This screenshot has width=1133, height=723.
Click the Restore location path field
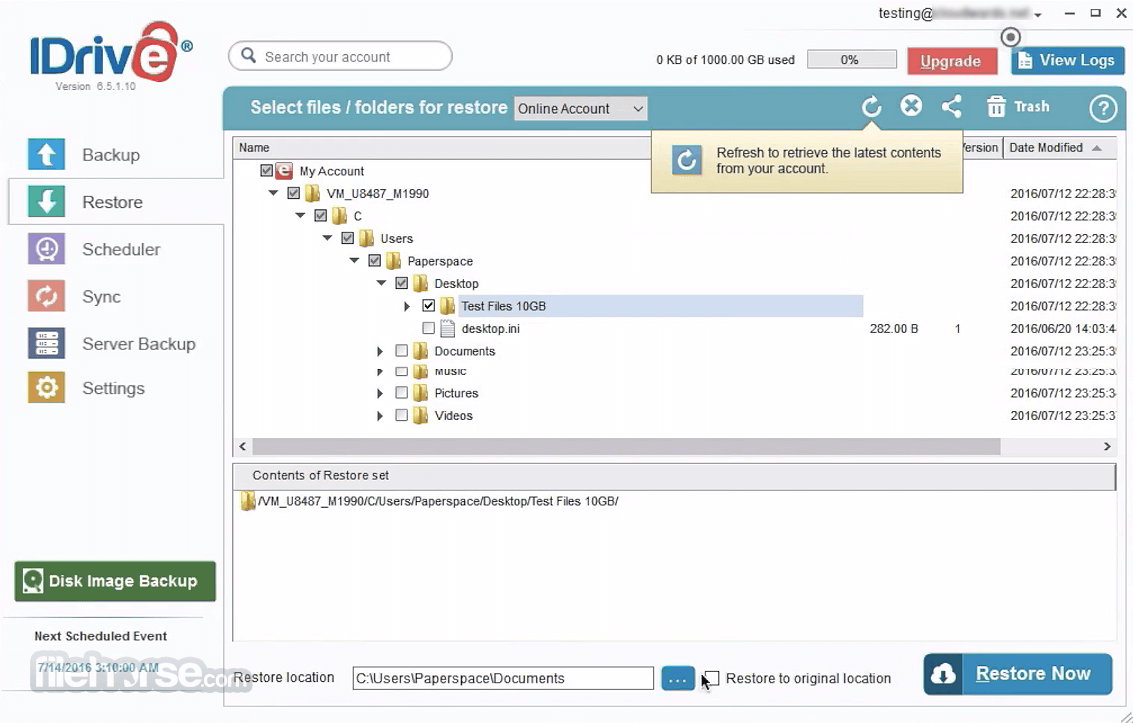coord(503,678)
